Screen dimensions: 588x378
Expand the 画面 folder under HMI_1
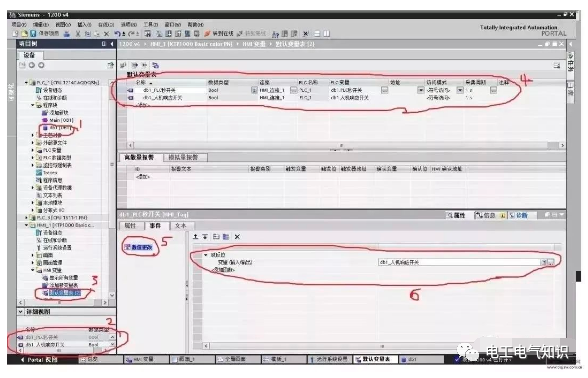[33, 255]
